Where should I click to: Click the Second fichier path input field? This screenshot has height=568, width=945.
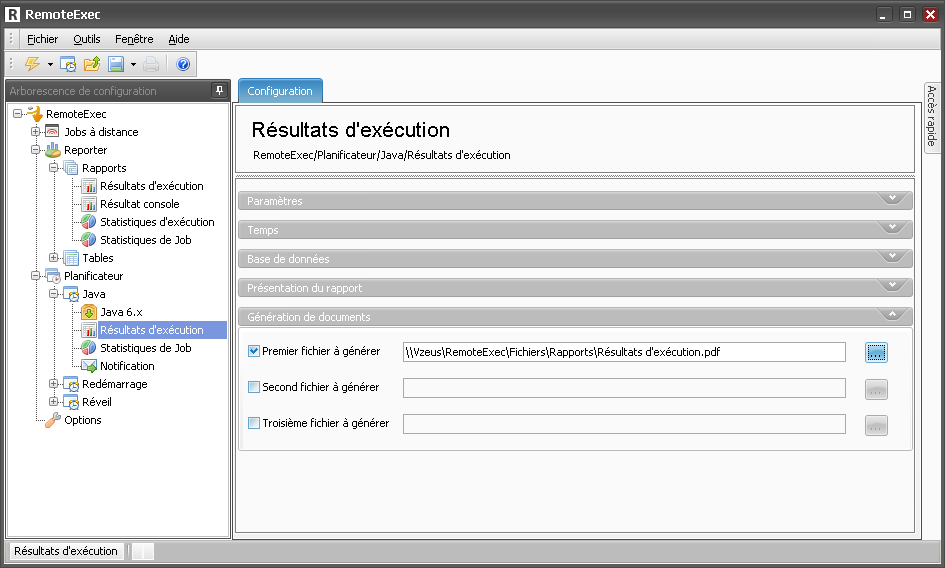click(x=624, y=388)
